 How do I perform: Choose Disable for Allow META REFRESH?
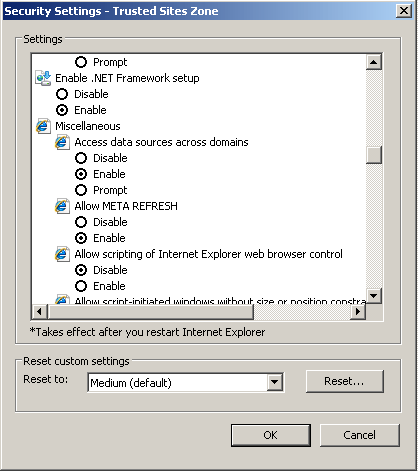pyautogui.click(x=81, y=222)
